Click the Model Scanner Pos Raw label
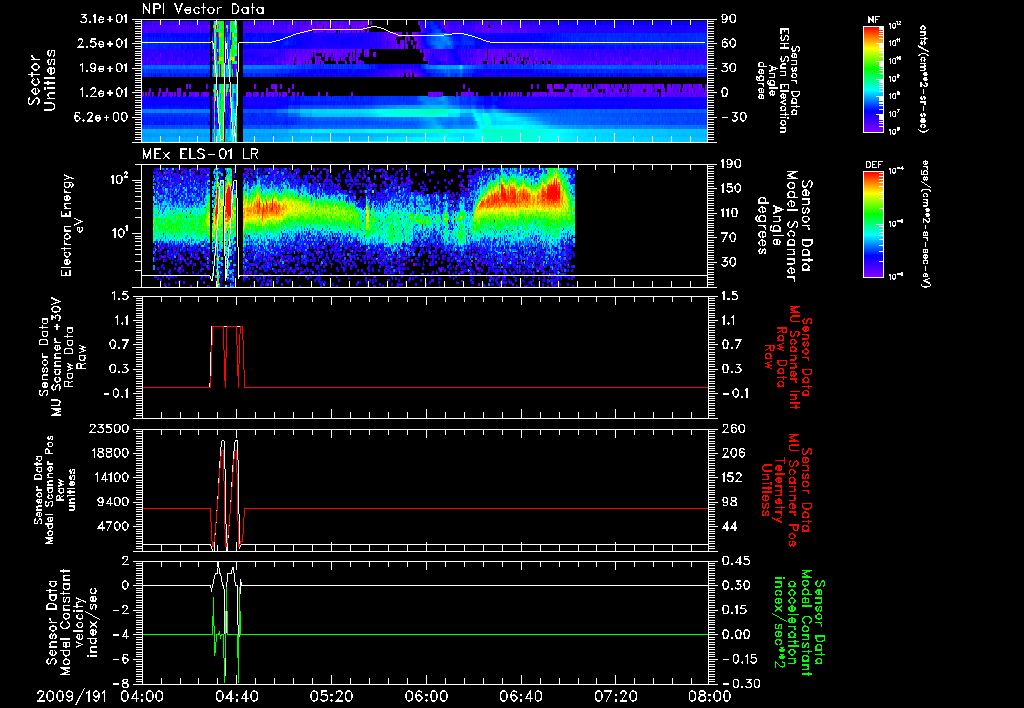1024x708 pixels. pyautogui.click(x=55, y=490)
